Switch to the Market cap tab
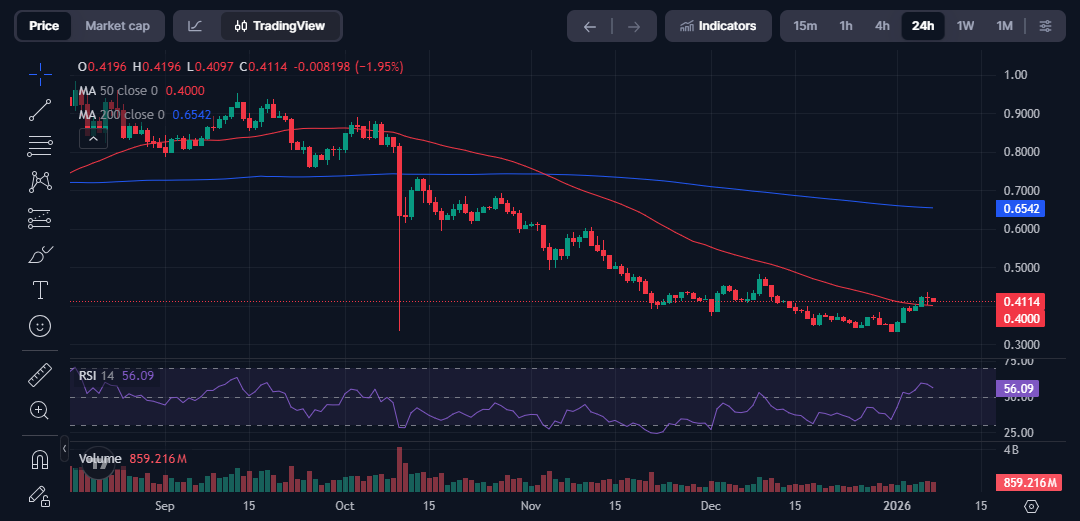1080x521 pixels. tap(117, 26)
